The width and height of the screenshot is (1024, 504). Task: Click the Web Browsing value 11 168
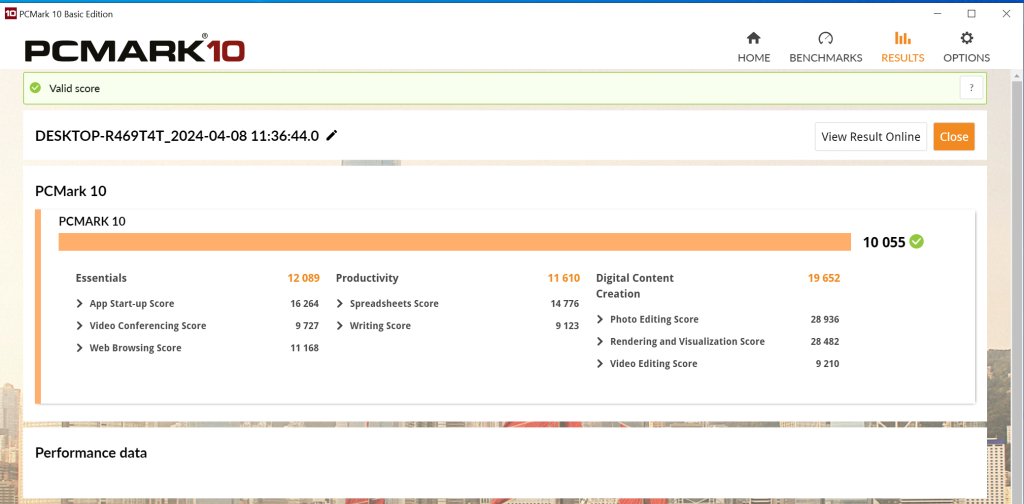click(304, 348)
